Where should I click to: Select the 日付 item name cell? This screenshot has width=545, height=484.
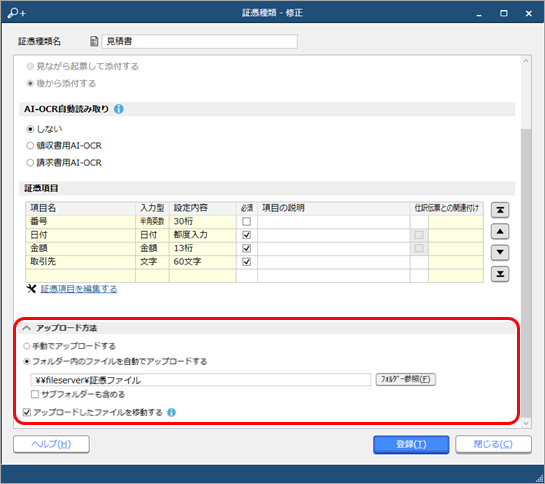[x=80, y=235]
